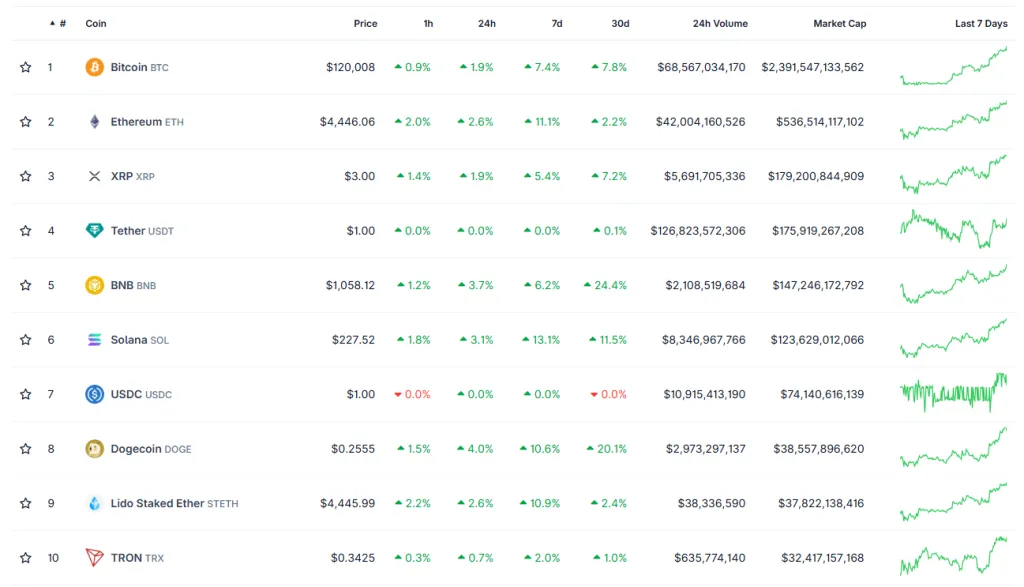
Task: Click the BNB yellow logo icon
Action: coord(95,285)
